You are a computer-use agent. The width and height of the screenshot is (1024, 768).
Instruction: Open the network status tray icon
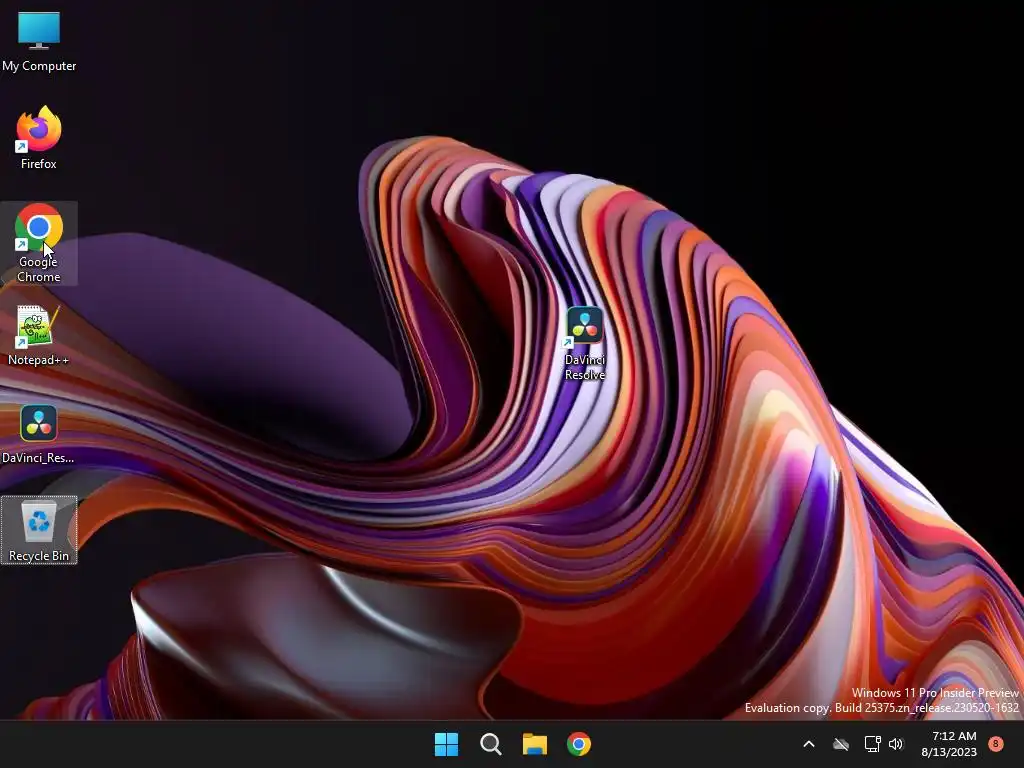pyautogui.click(x=872, y=744)
